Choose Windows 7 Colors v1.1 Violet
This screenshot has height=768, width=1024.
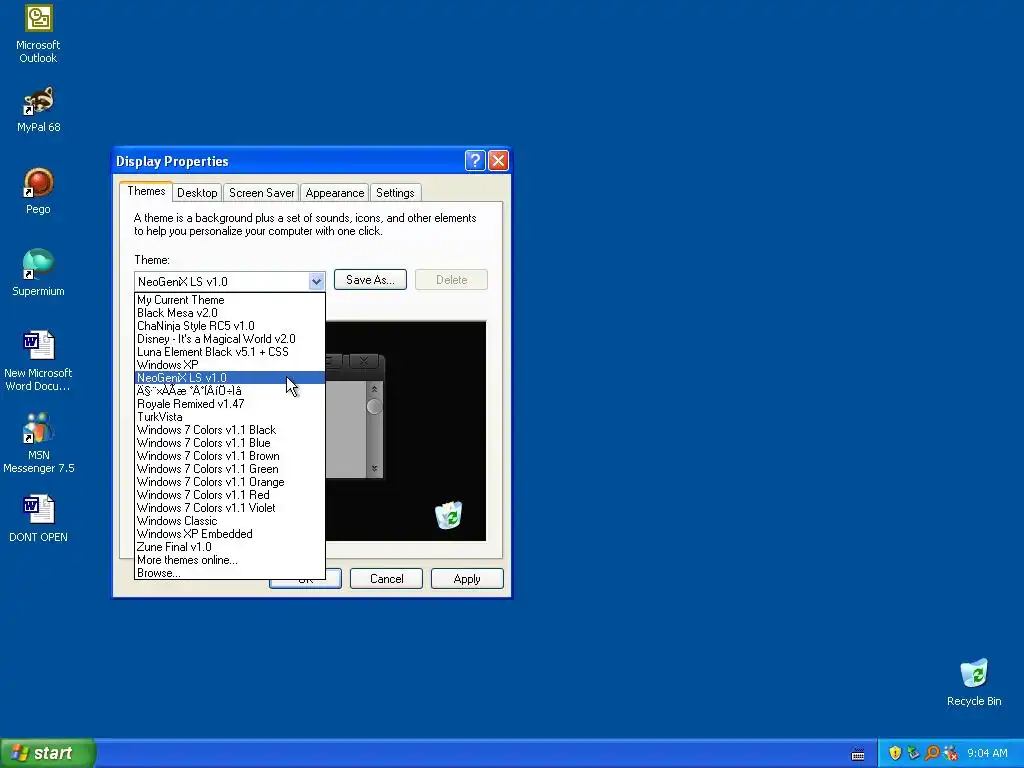(229, 508)
